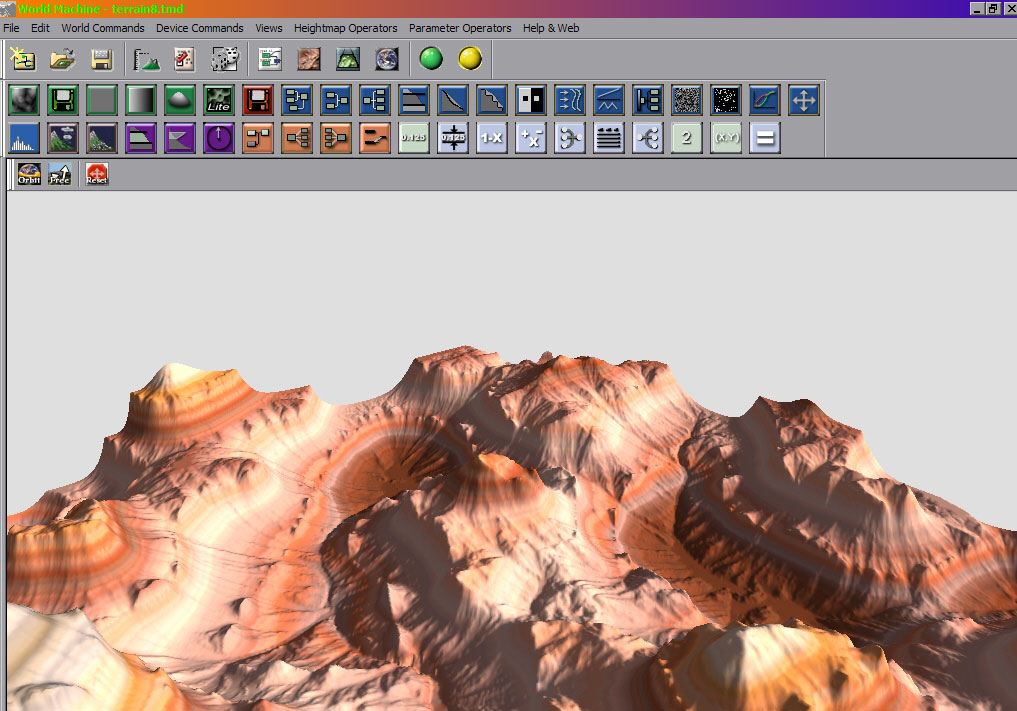Select the purple clock device icon
Viewport: 1017px width, 711px height.
(219, 138)
